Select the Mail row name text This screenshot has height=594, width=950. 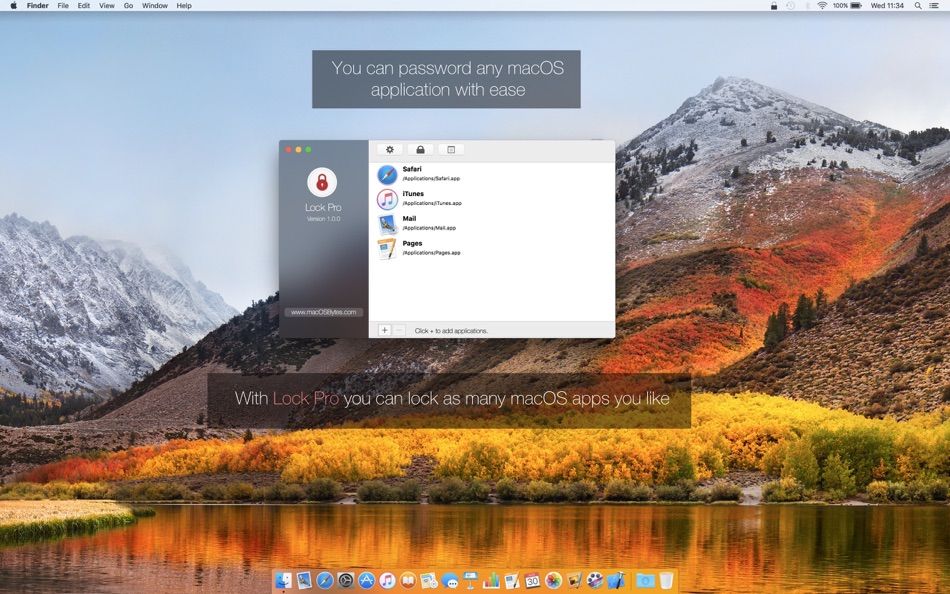click(410, 219)
